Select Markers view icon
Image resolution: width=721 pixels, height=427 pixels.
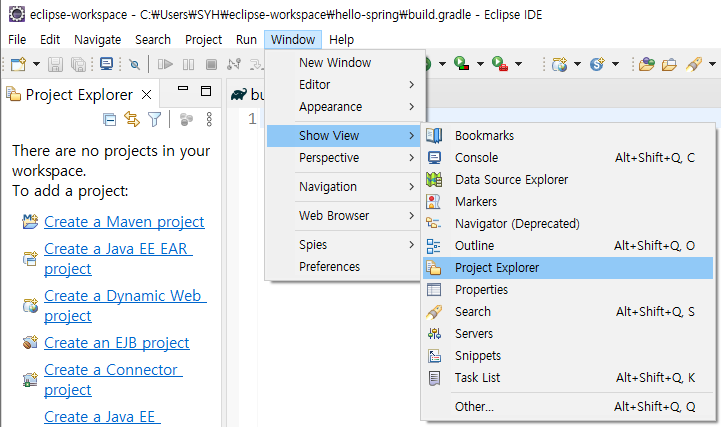[434, 201]
